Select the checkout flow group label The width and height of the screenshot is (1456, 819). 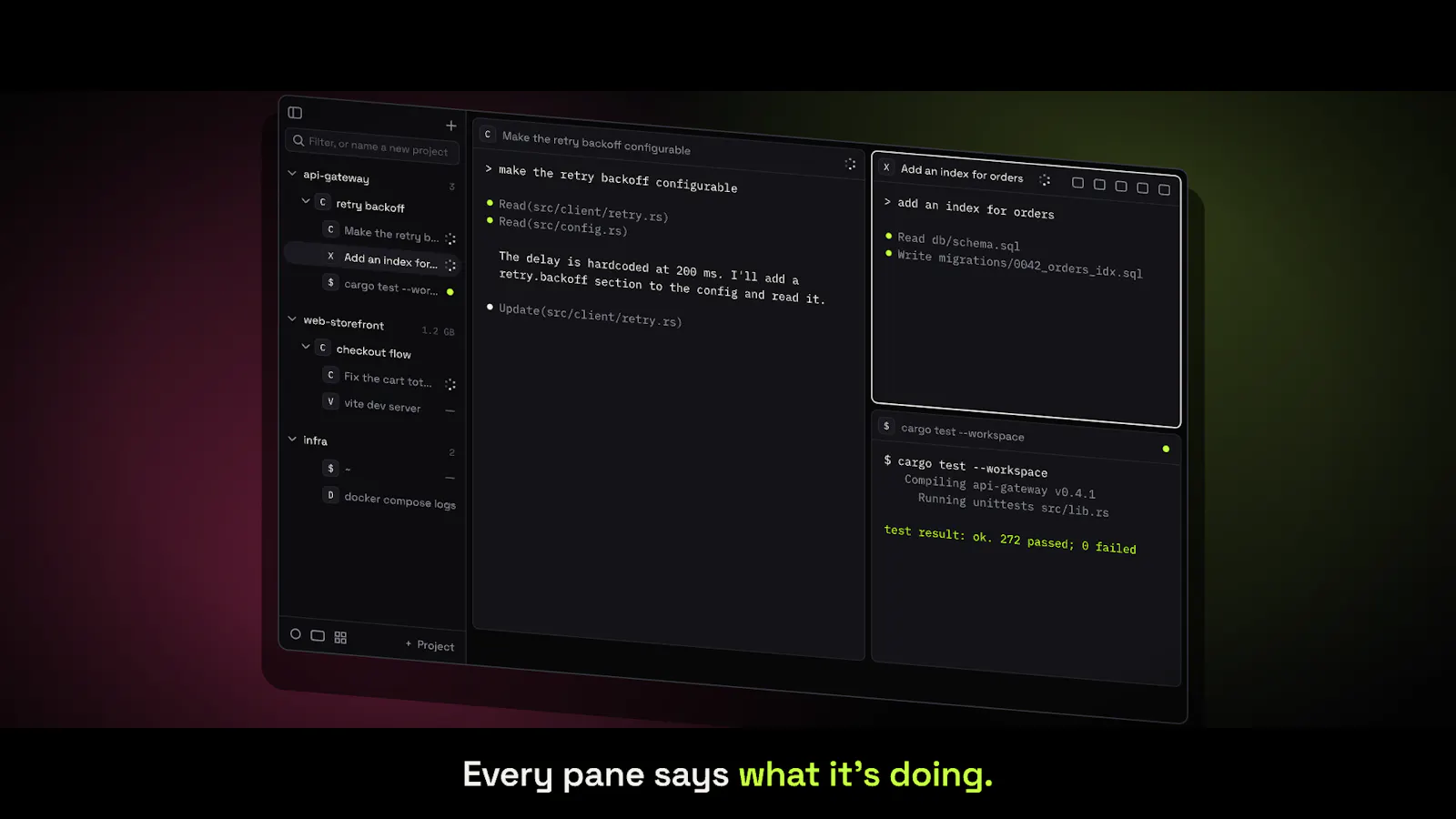pos(373,351)
